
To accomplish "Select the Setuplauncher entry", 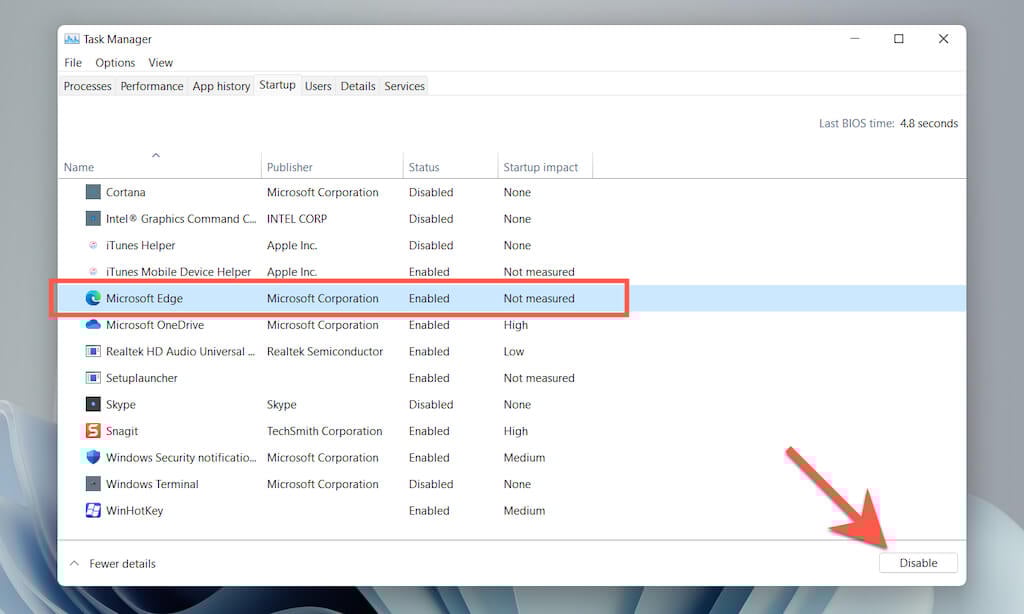I will pos(142,378).
